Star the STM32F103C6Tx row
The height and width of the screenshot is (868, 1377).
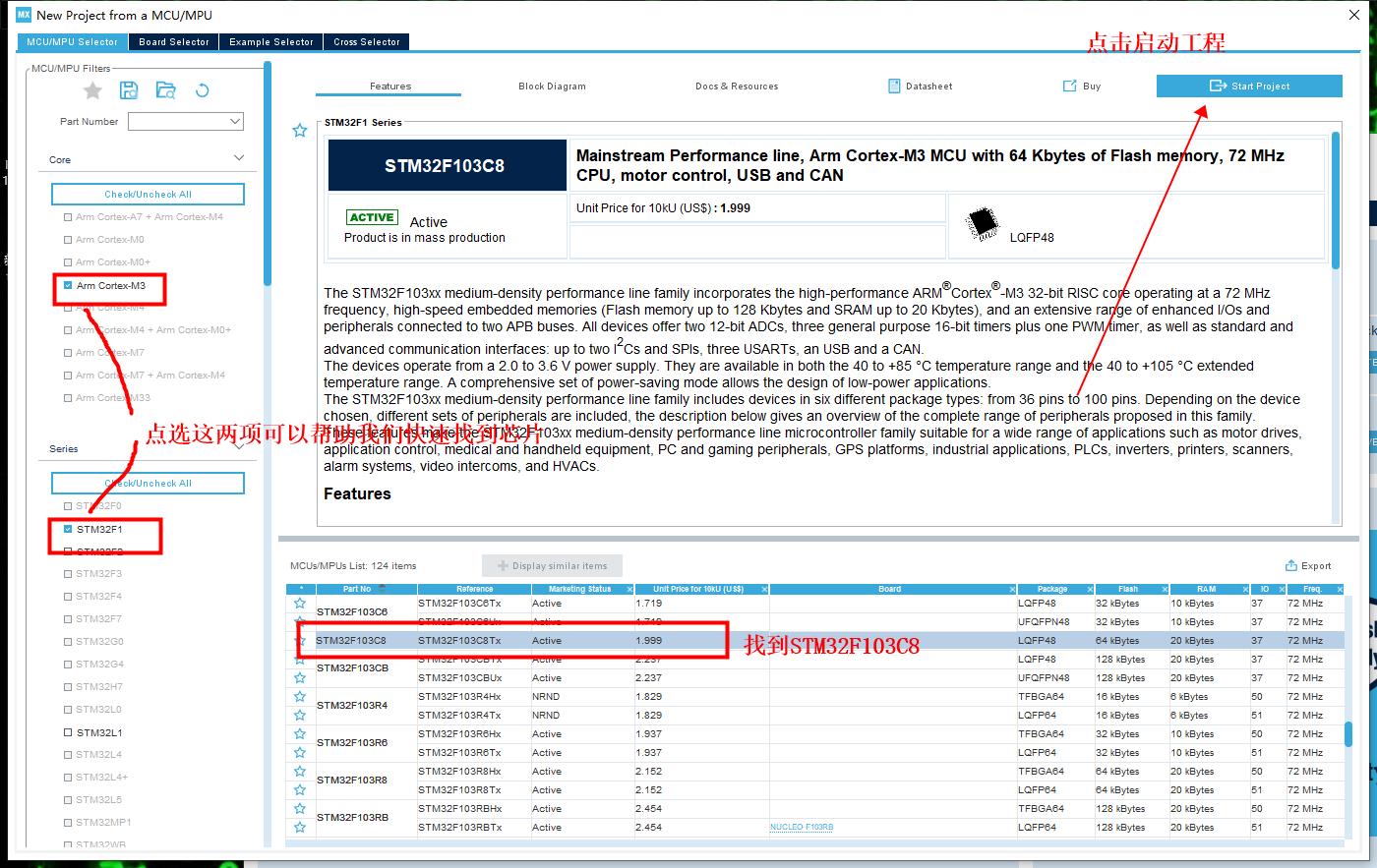pyautogui.click(x=300, y=603)
